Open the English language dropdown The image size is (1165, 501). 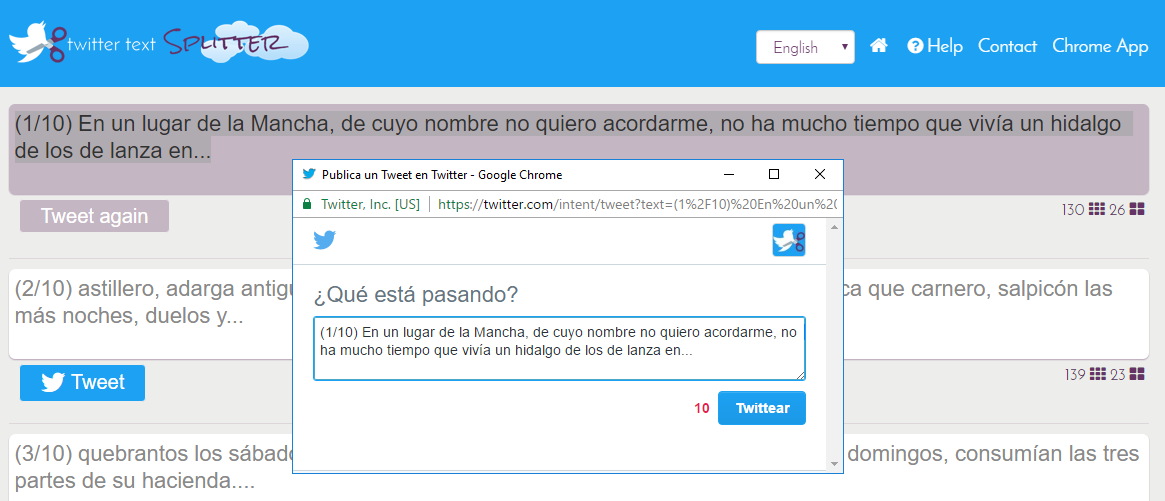click(x=805, y=47)
